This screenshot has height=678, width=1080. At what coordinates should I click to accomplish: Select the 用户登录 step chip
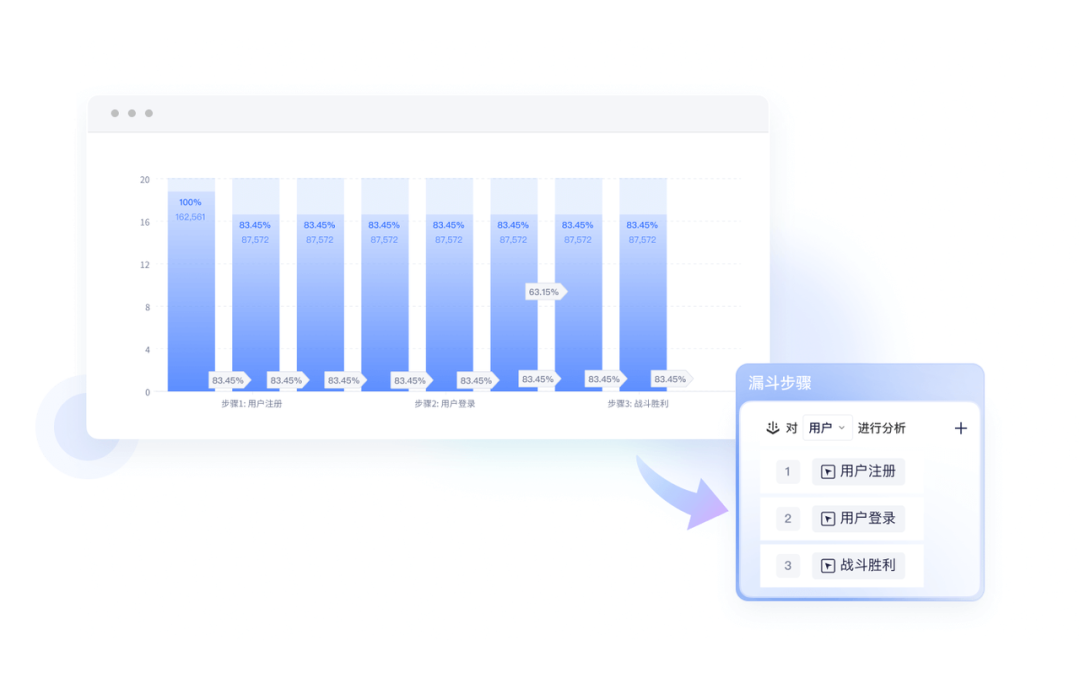coord(858,518)
